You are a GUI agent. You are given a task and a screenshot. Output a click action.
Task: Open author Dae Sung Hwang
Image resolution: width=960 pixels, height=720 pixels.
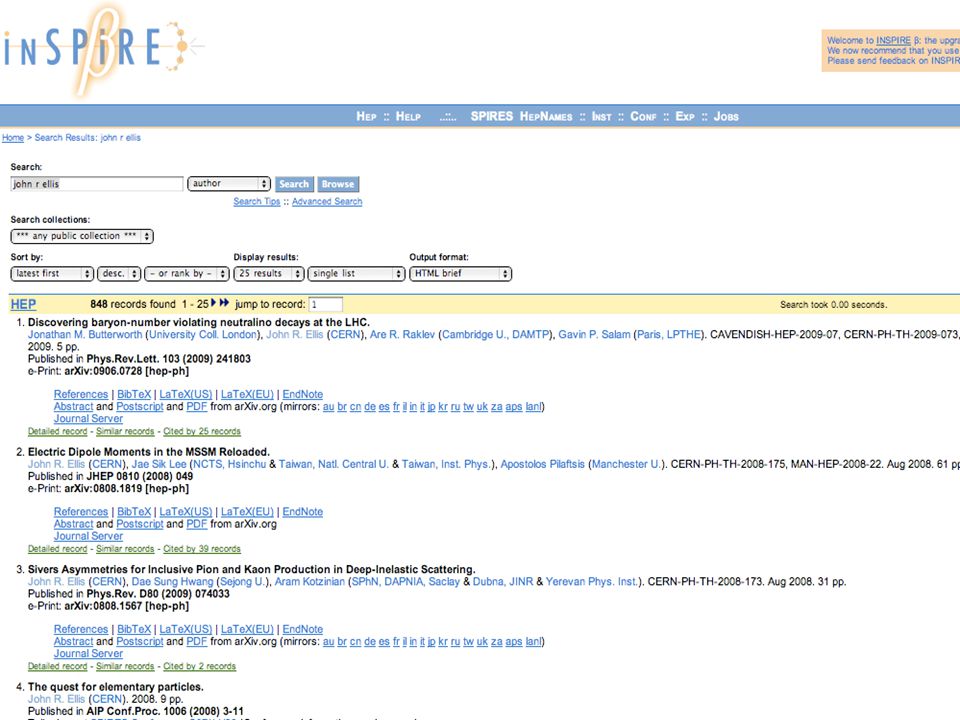point(172,582)
